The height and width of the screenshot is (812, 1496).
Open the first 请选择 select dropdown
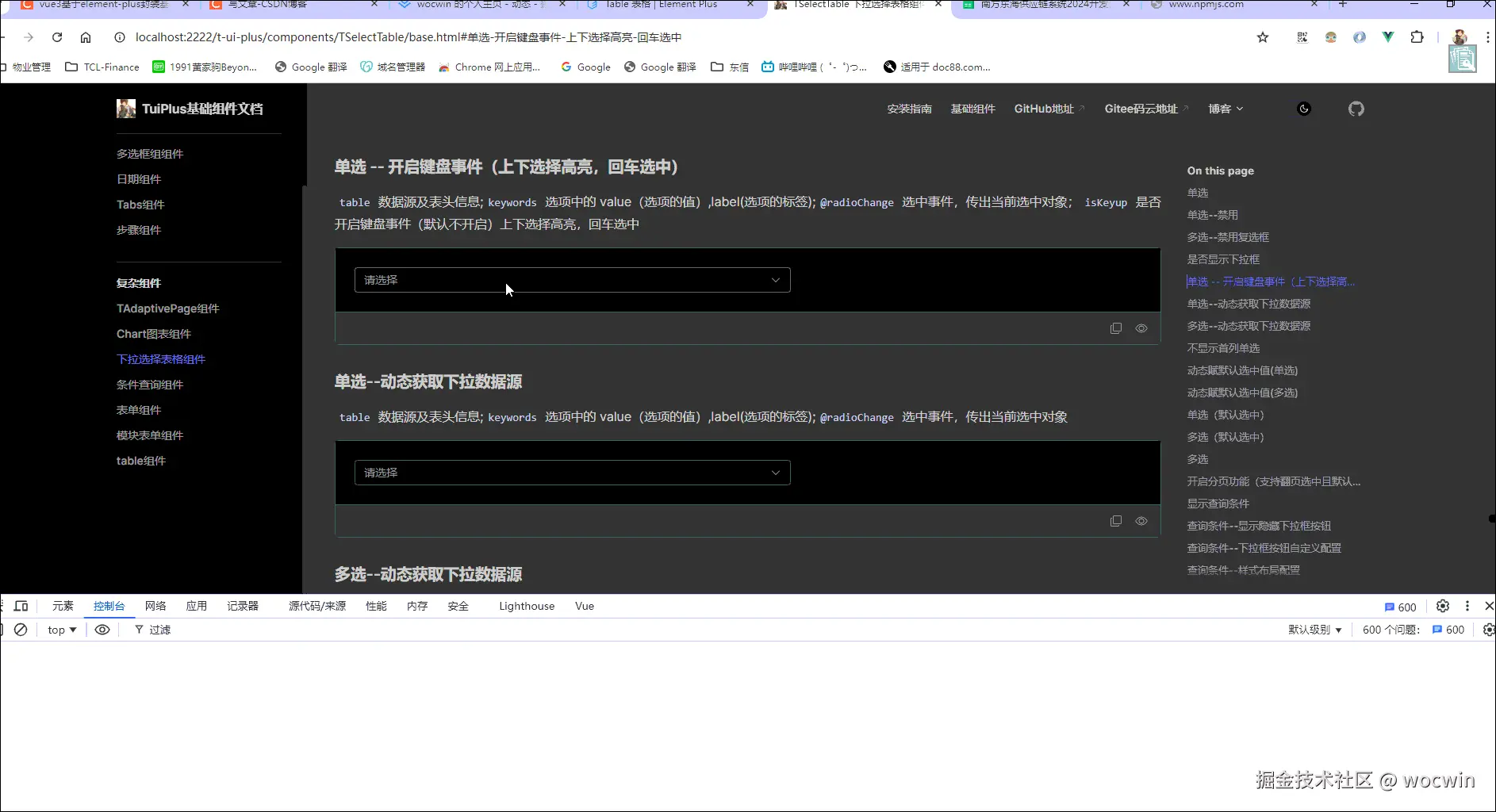click(x=571, y=280)
